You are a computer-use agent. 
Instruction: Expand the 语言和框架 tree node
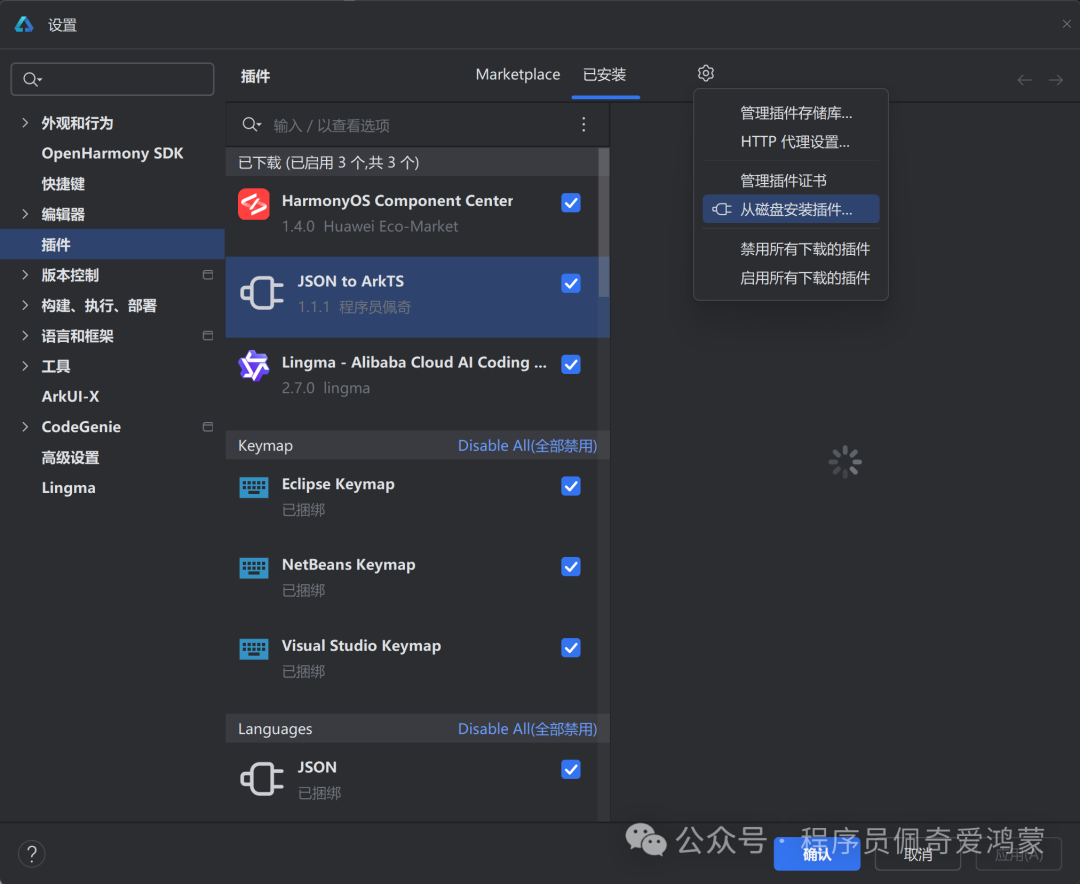tap(25, 336)
